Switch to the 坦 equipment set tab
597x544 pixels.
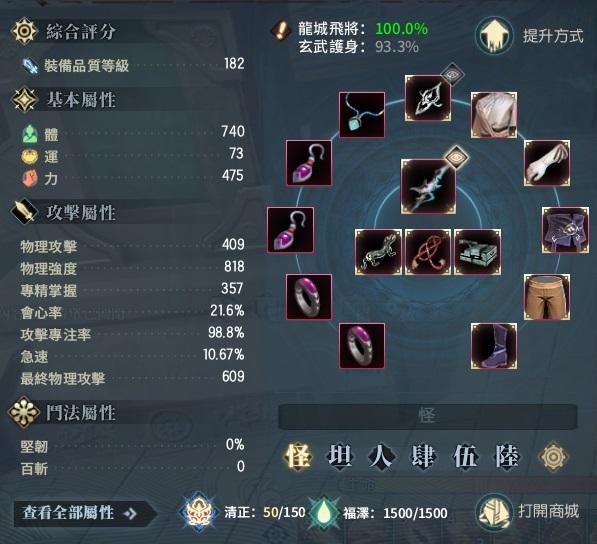click(x=340, y=456)
